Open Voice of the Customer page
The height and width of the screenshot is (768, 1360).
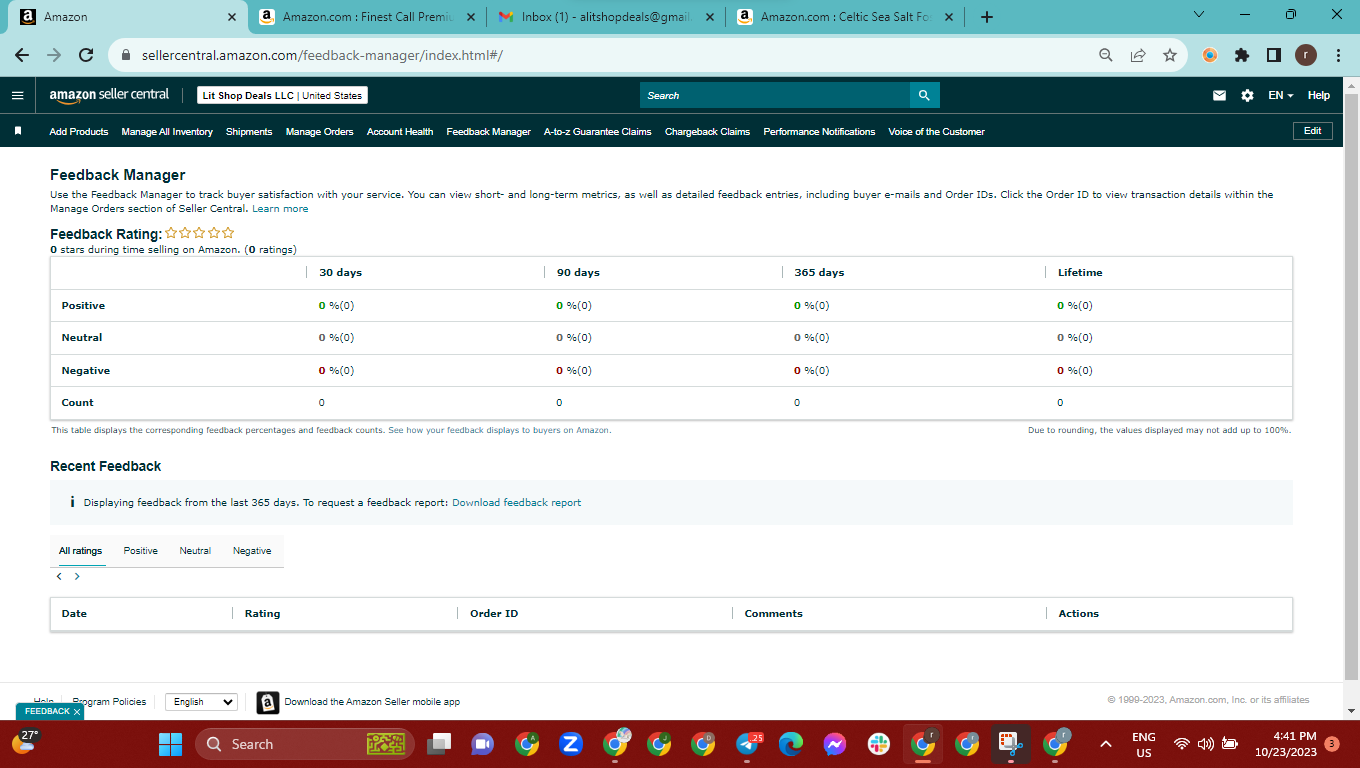tap(937, 132)
